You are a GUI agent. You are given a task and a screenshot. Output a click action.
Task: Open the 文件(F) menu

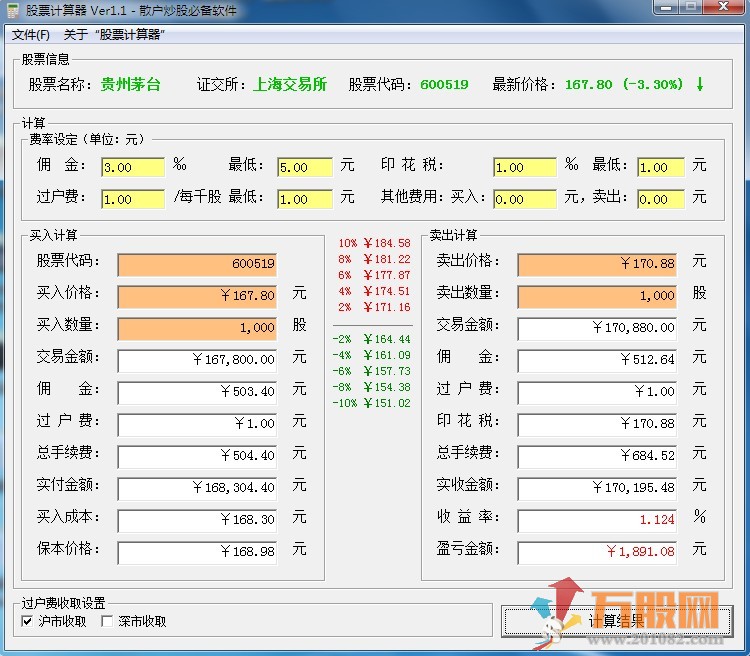pos(31,35)
